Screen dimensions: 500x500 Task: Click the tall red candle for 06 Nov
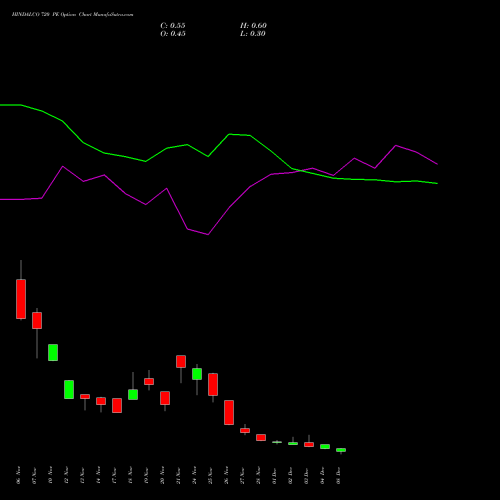(x=21, y=299)
